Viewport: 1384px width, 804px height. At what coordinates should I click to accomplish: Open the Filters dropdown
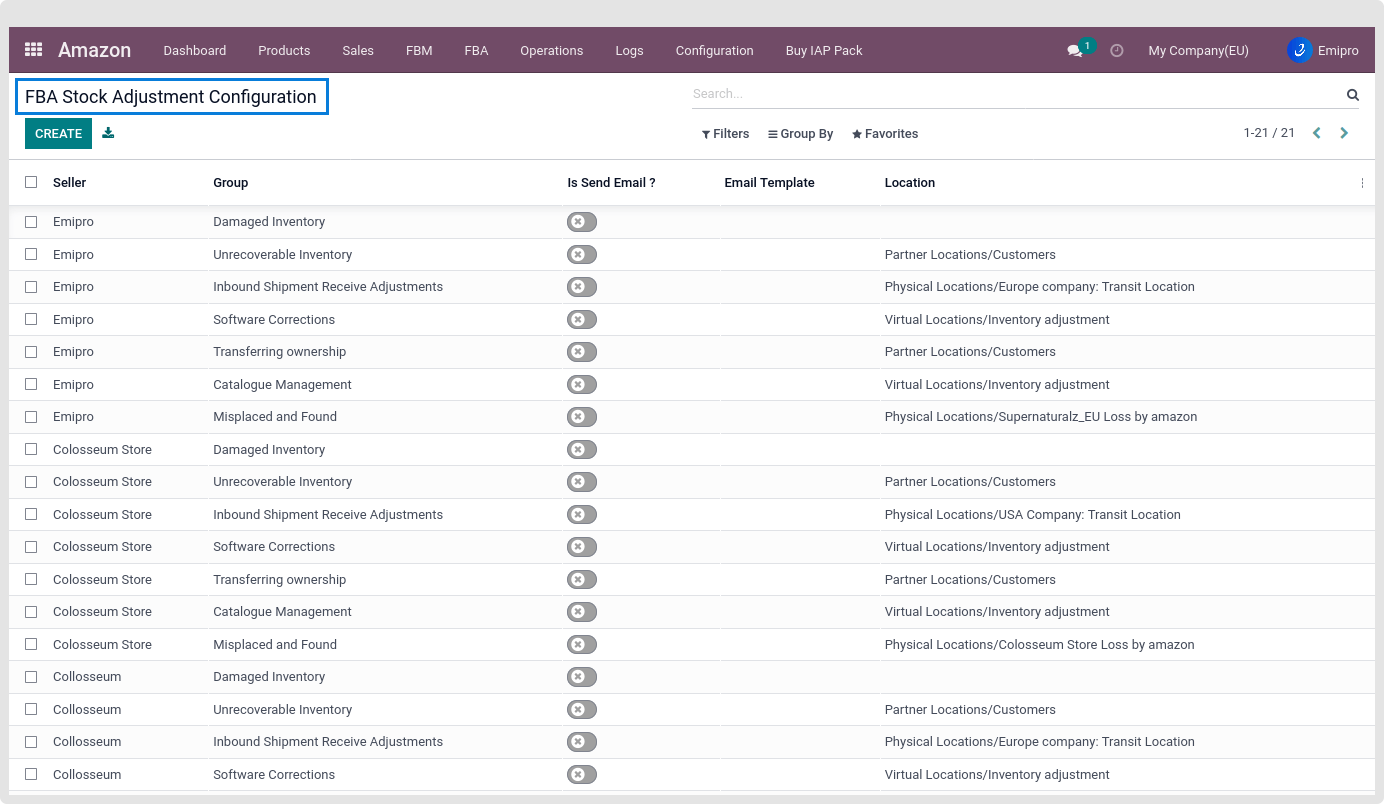[x=725, y=134]
